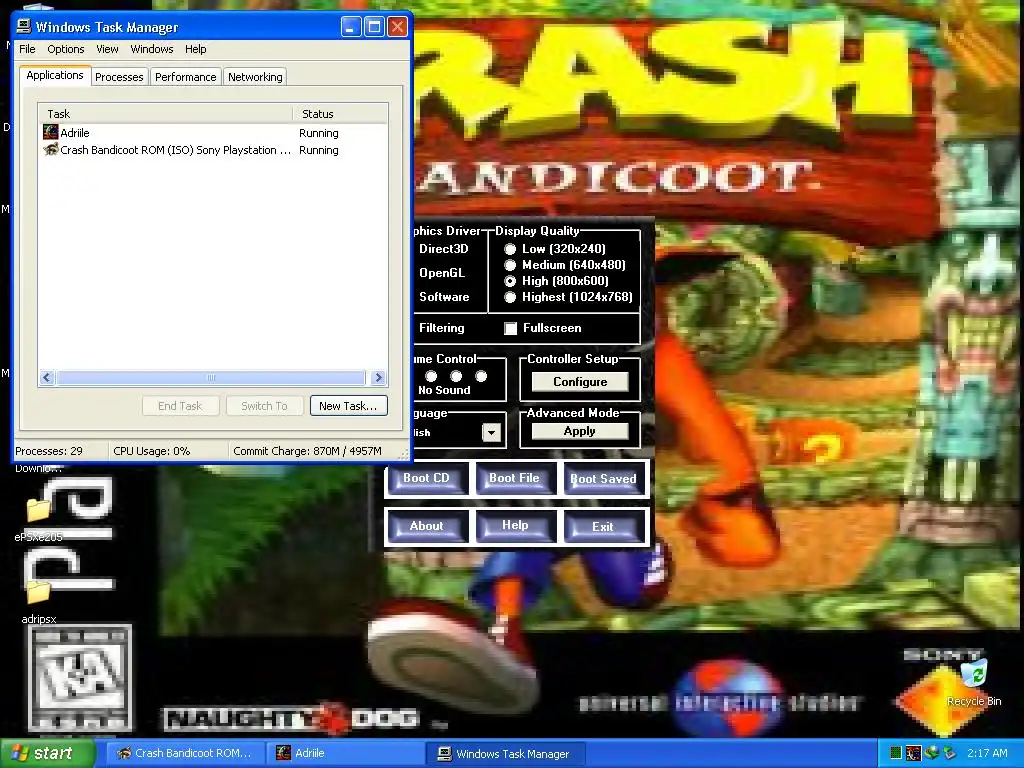Switch to the Processes tab
Screen dimensions: 1024x768
119,77
